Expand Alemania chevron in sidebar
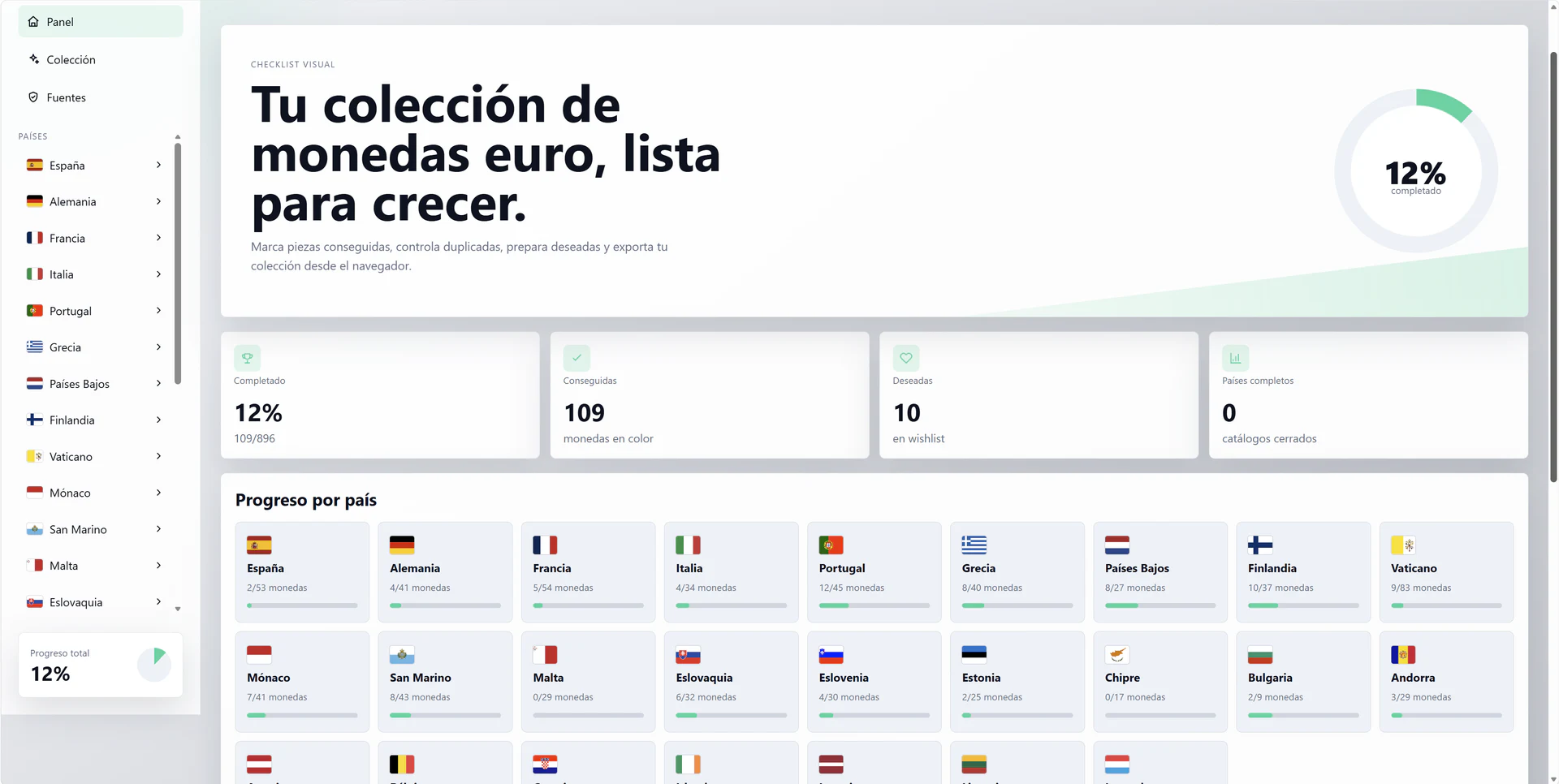The height and width of the screenshot is (784, 1559). point(158,201)
